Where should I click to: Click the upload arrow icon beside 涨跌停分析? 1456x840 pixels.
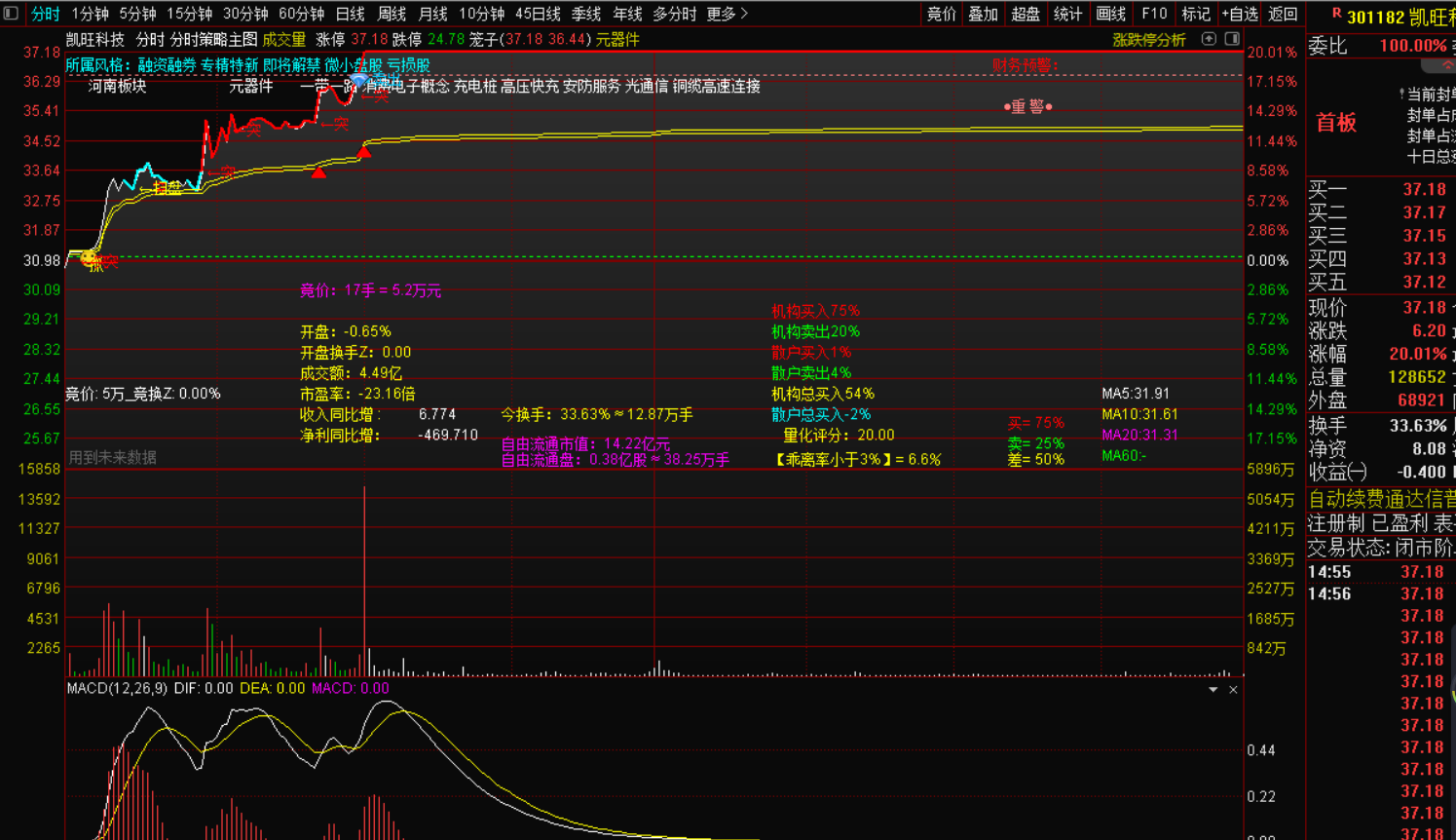pos(1209,39)
